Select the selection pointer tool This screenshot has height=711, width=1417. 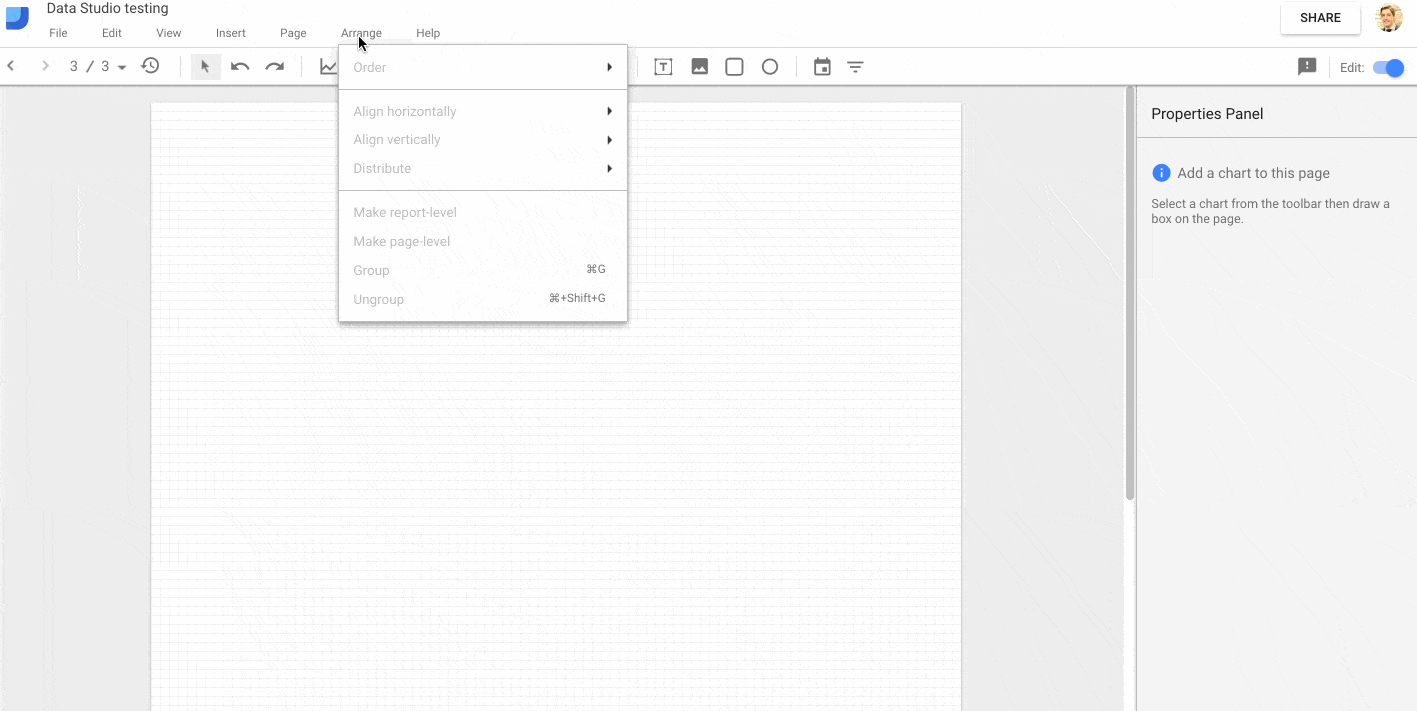tap(205, 67)
